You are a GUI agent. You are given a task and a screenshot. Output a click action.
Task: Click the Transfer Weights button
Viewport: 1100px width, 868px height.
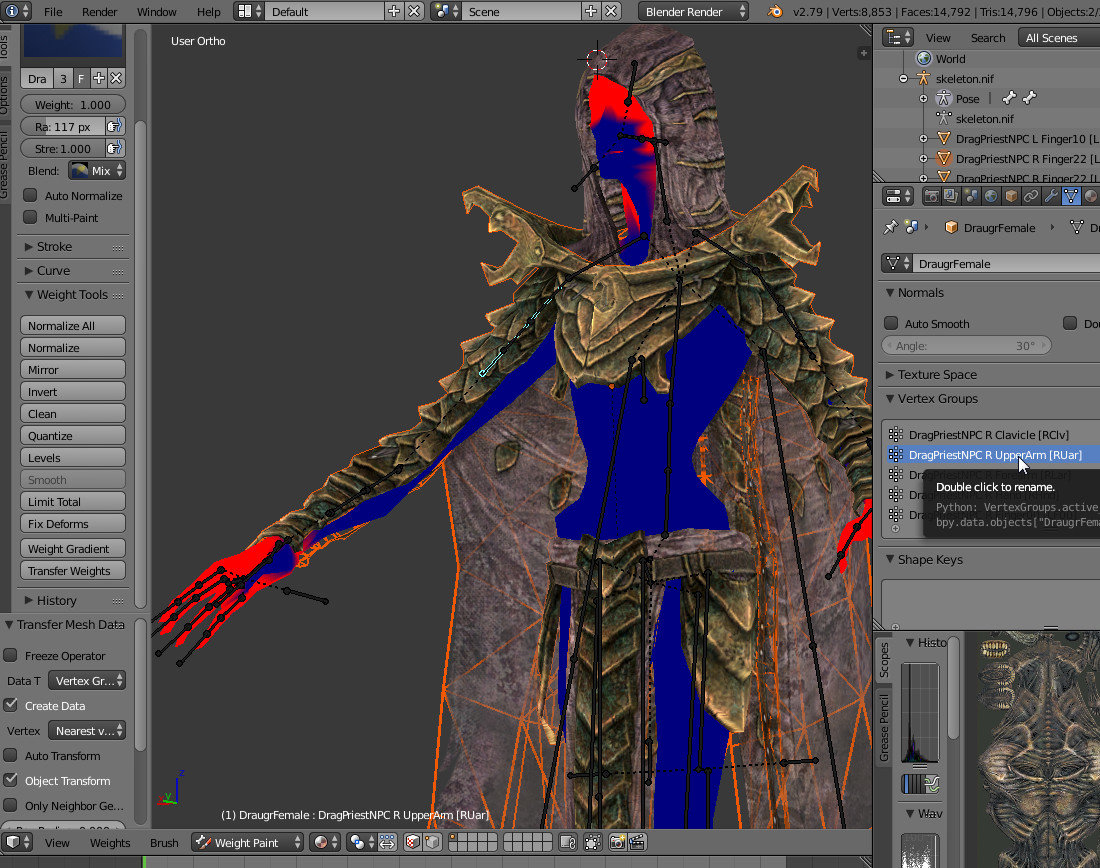[x=73, y=570]
